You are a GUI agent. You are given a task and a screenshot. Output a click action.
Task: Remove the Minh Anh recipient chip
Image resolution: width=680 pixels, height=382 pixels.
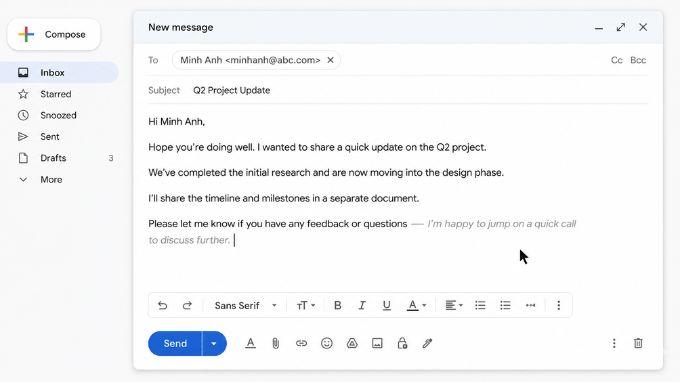tap(330, 60)
